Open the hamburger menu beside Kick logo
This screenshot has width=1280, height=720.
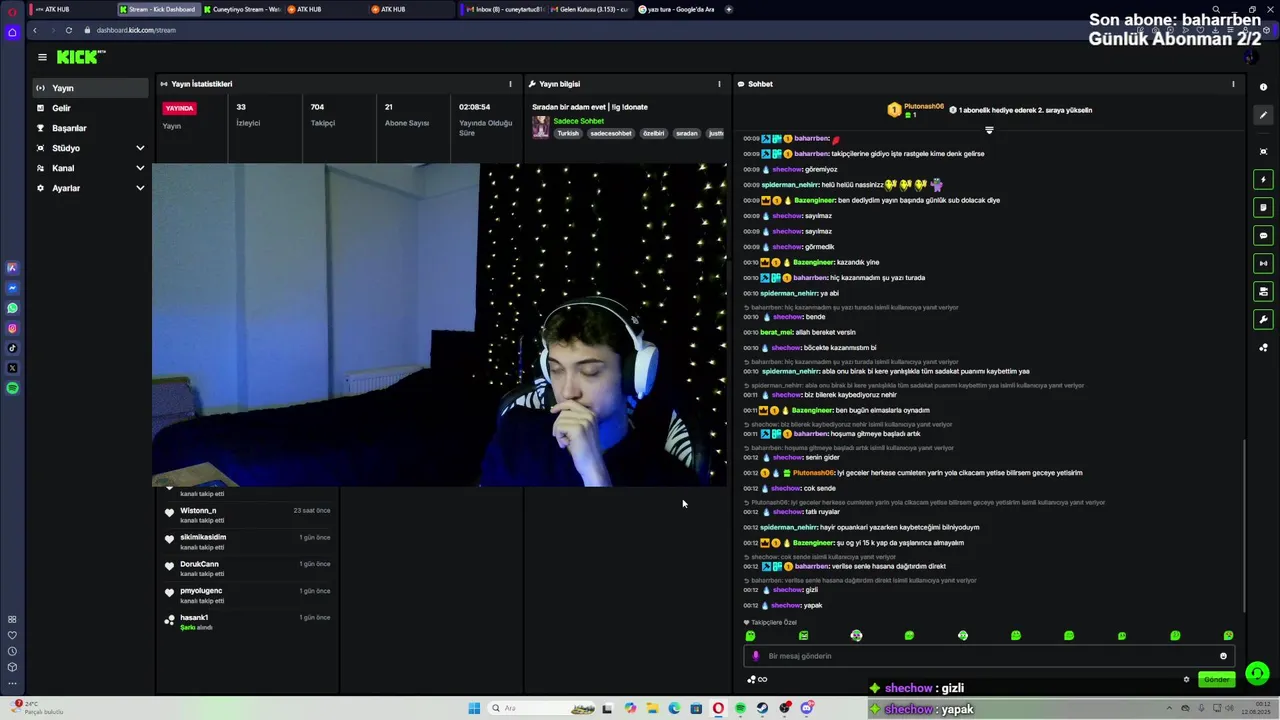click(42, 57)
